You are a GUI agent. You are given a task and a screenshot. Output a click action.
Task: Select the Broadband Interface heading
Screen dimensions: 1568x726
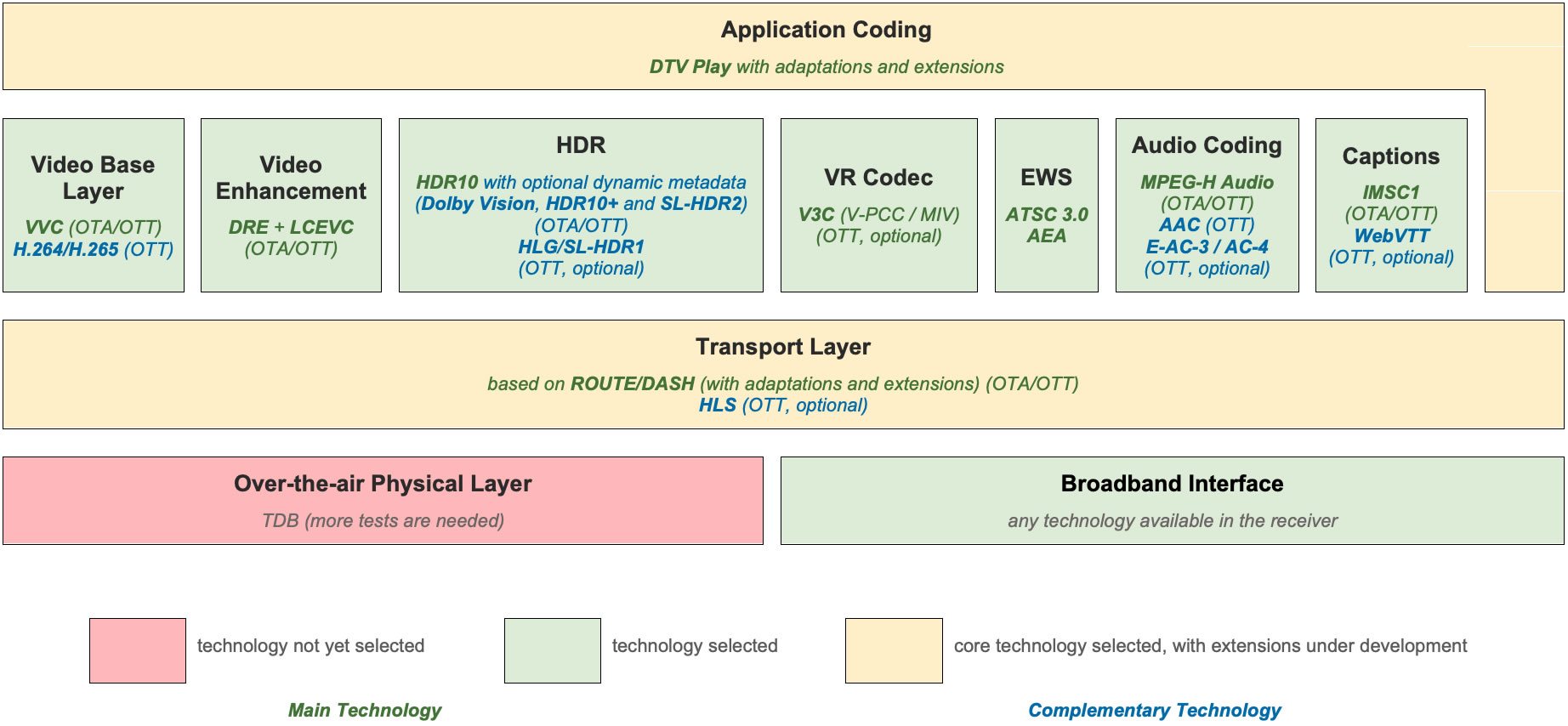click(1172, 484)
